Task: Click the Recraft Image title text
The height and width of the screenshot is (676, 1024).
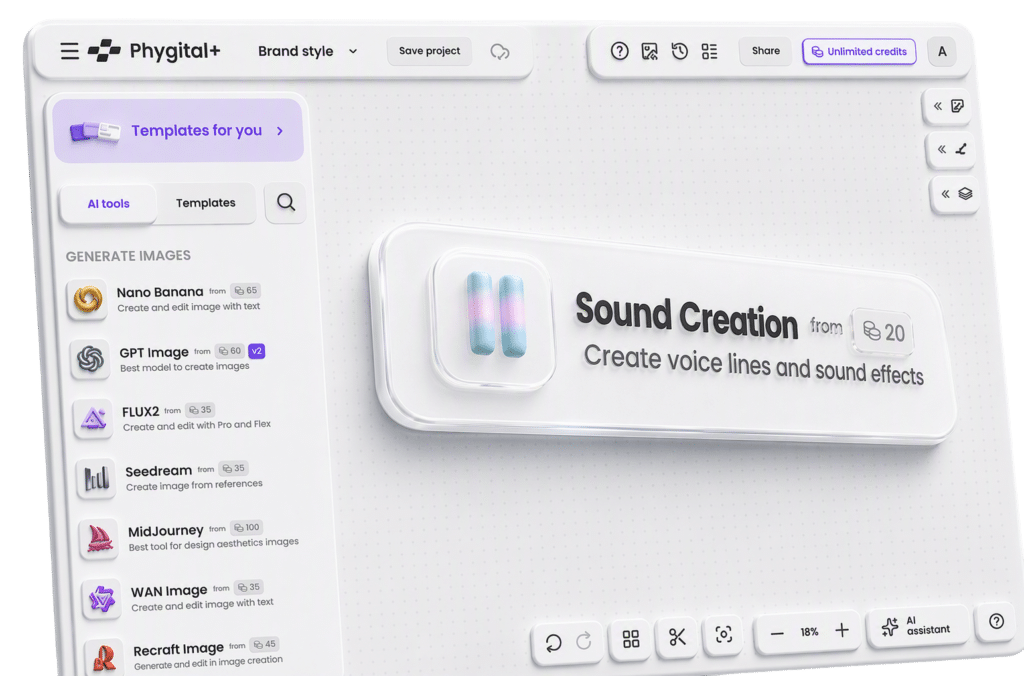Action: pos(178,651)
